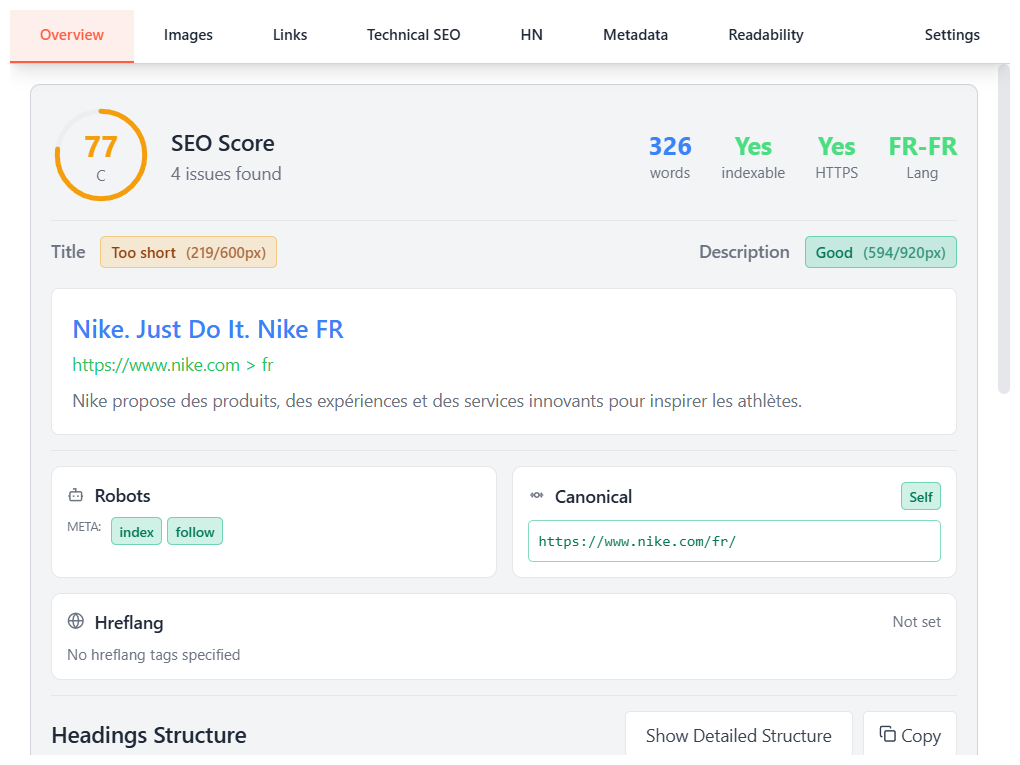The image size is (1020, 765).
Task: Click the Hreflang section label
Action: tap(129, 623)
